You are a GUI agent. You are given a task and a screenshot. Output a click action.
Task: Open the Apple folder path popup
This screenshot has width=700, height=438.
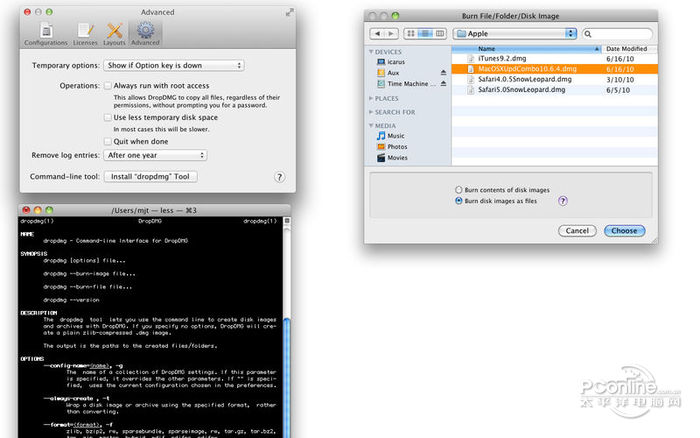click(x=515, y=33)
